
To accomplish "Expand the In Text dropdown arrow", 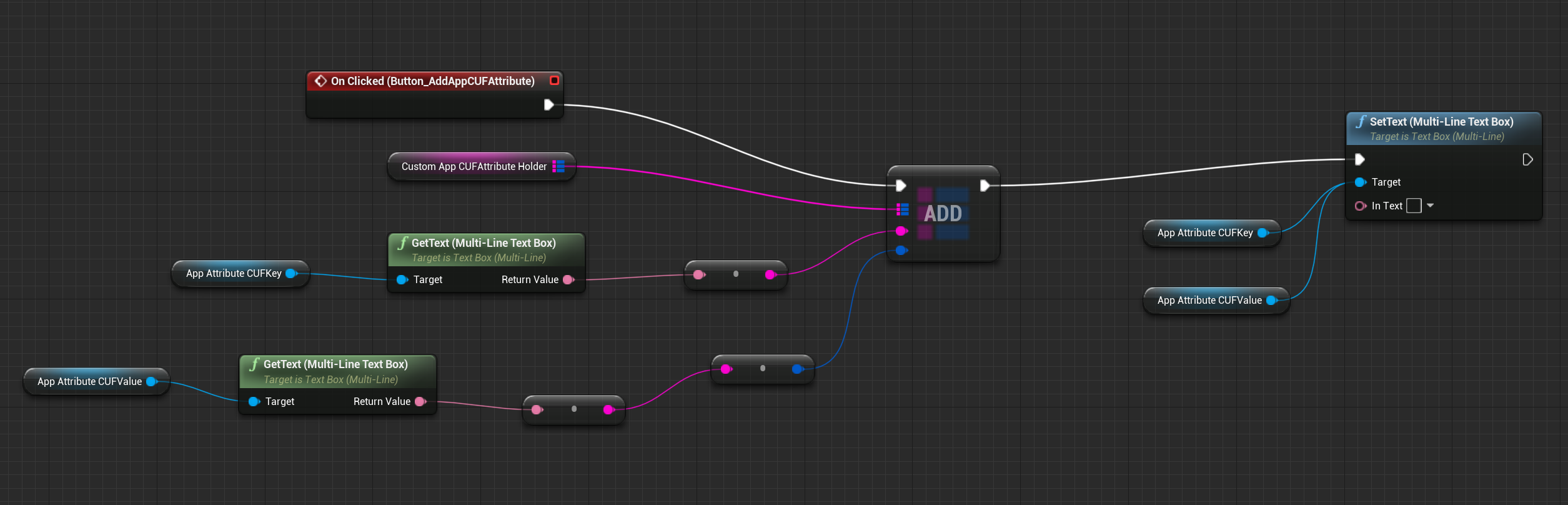I will [x=1431, y=206].
